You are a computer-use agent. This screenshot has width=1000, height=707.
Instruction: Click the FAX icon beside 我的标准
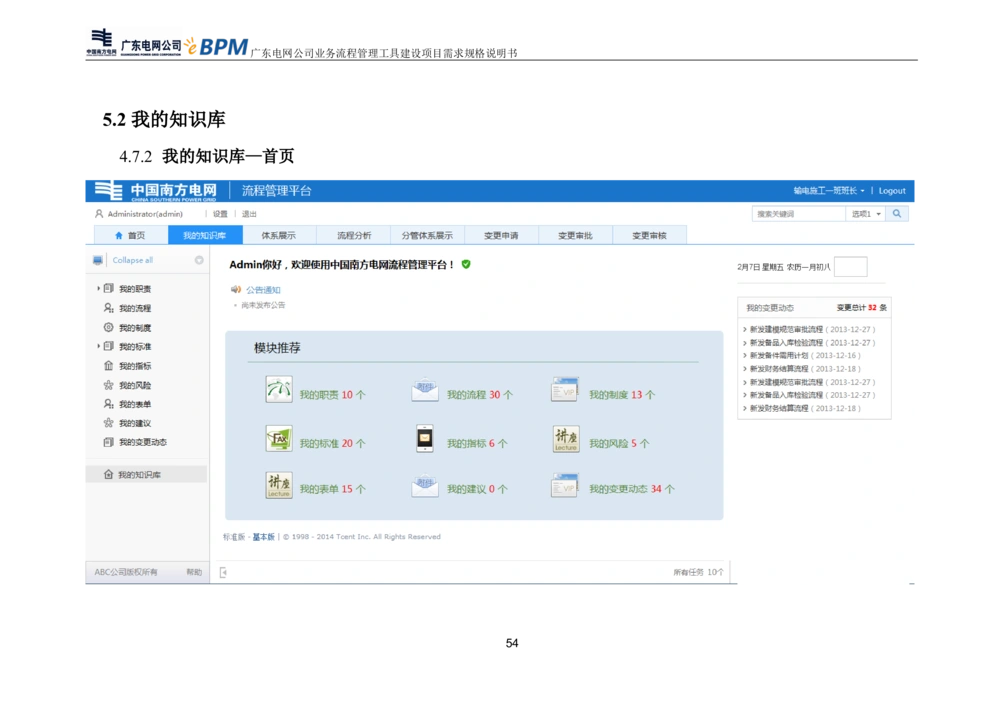click(279, 439)
